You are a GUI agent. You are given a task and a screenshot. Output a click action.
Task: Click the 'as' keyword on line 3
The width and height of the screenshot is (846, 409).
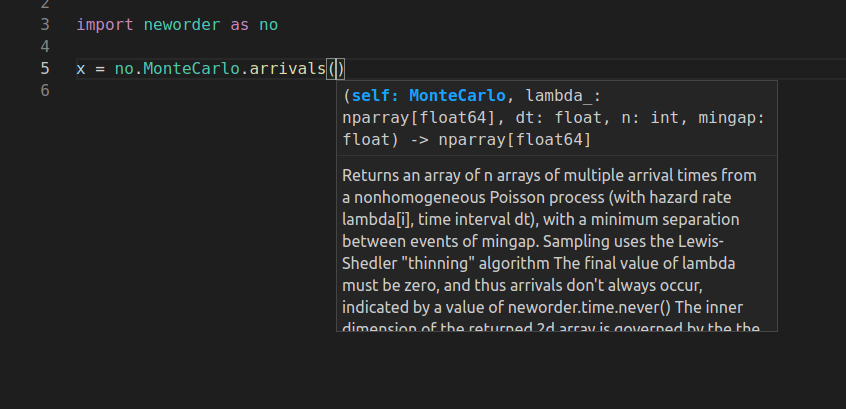(x=240, y=25)
